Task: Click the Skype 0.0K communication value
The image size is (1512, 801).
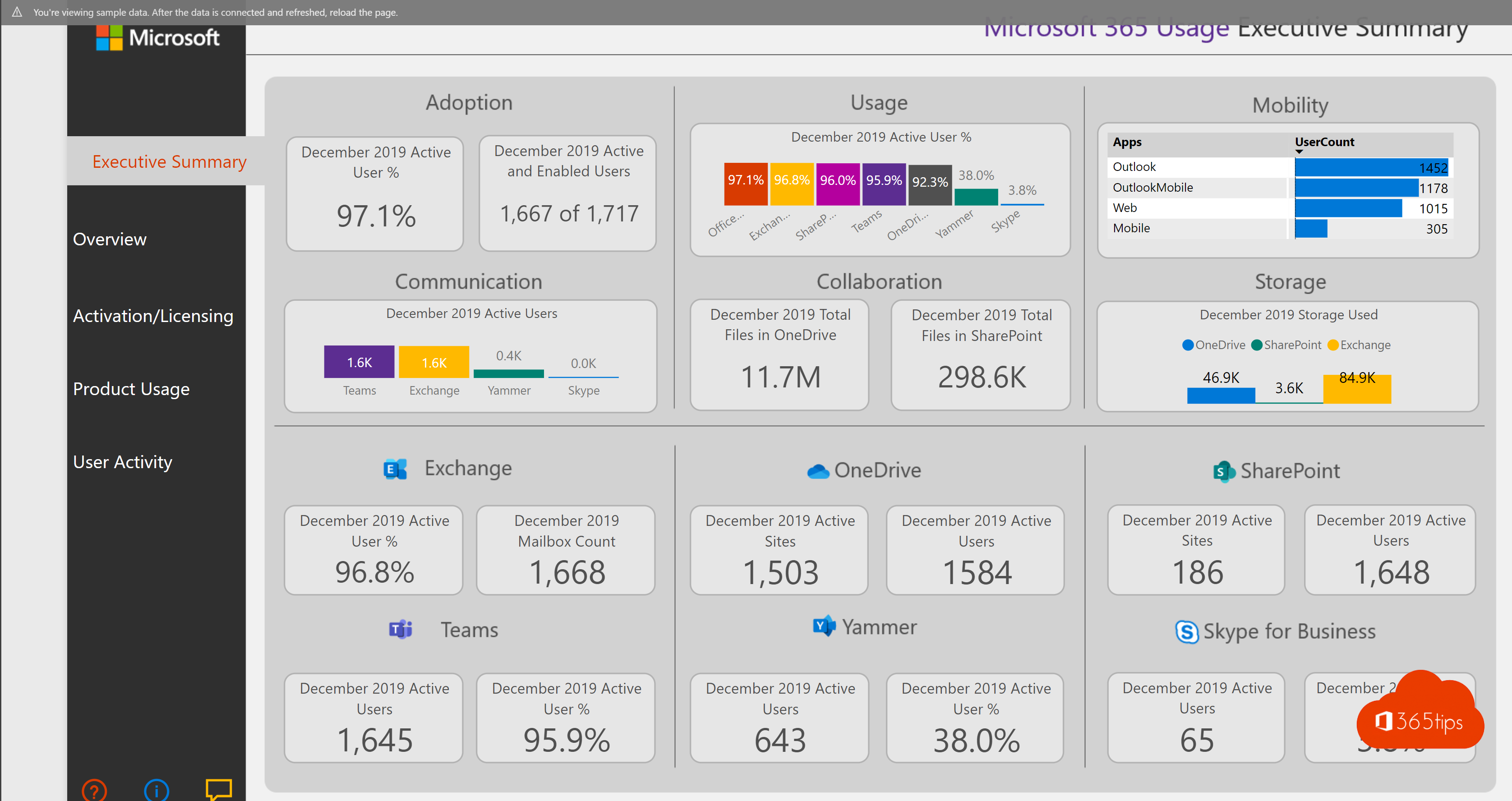Action: point(583,364)
